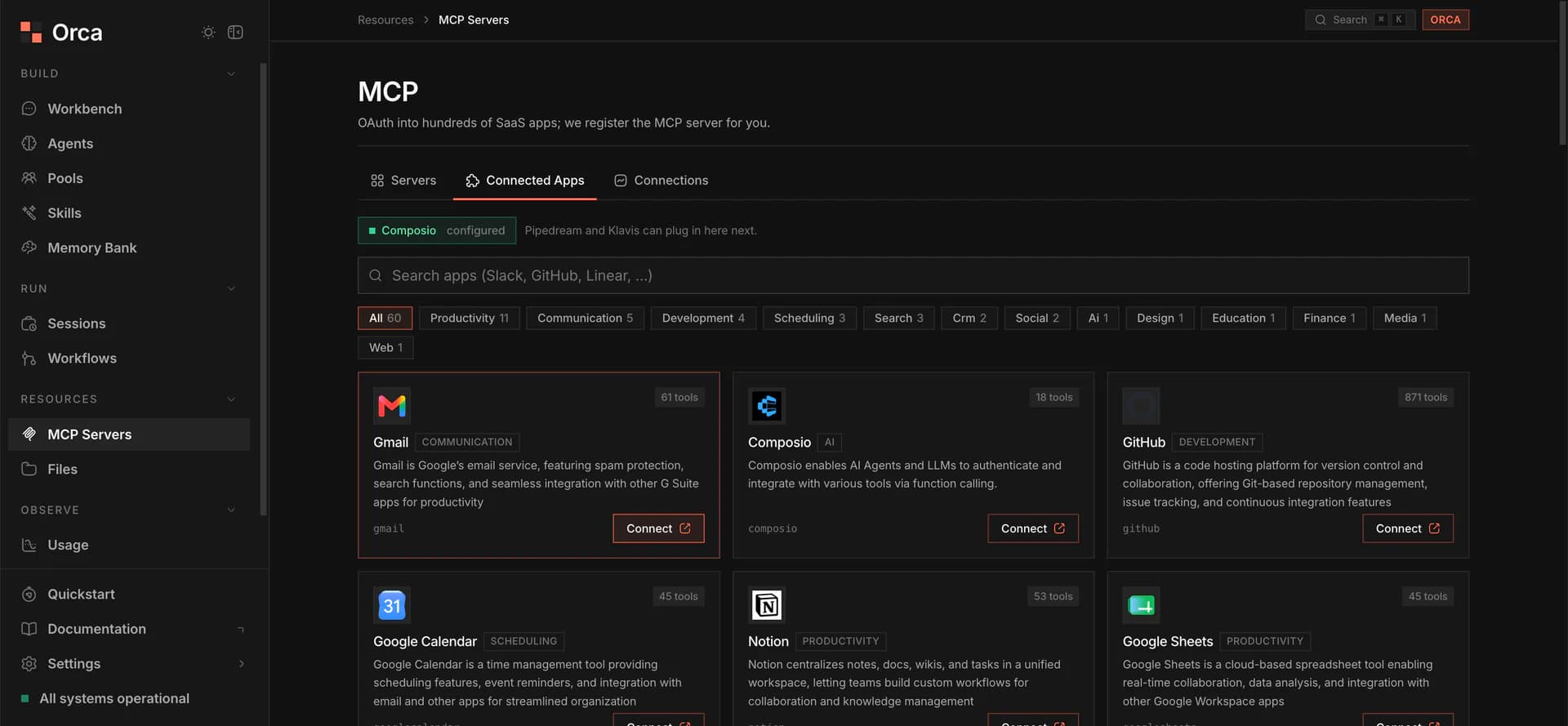Filter by Finance category

[1330, 318]
